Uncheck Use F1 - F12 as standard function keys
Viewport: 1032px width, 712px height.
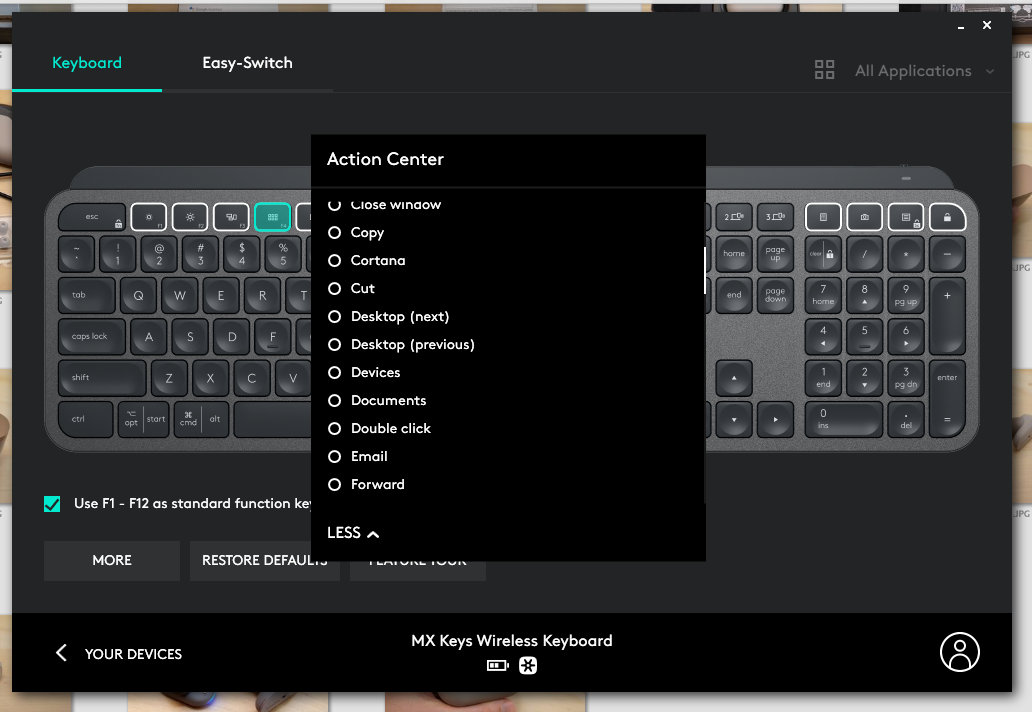[x=52, y=504]
